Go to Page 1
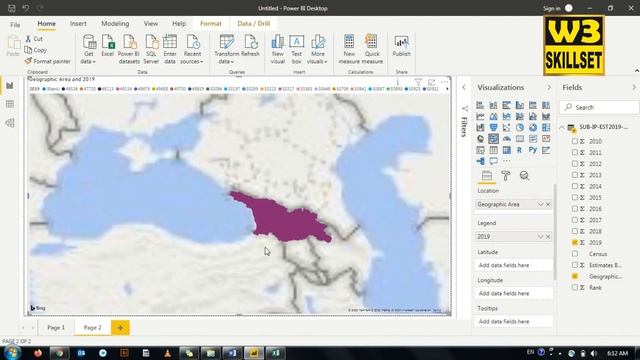 point(56,327)
